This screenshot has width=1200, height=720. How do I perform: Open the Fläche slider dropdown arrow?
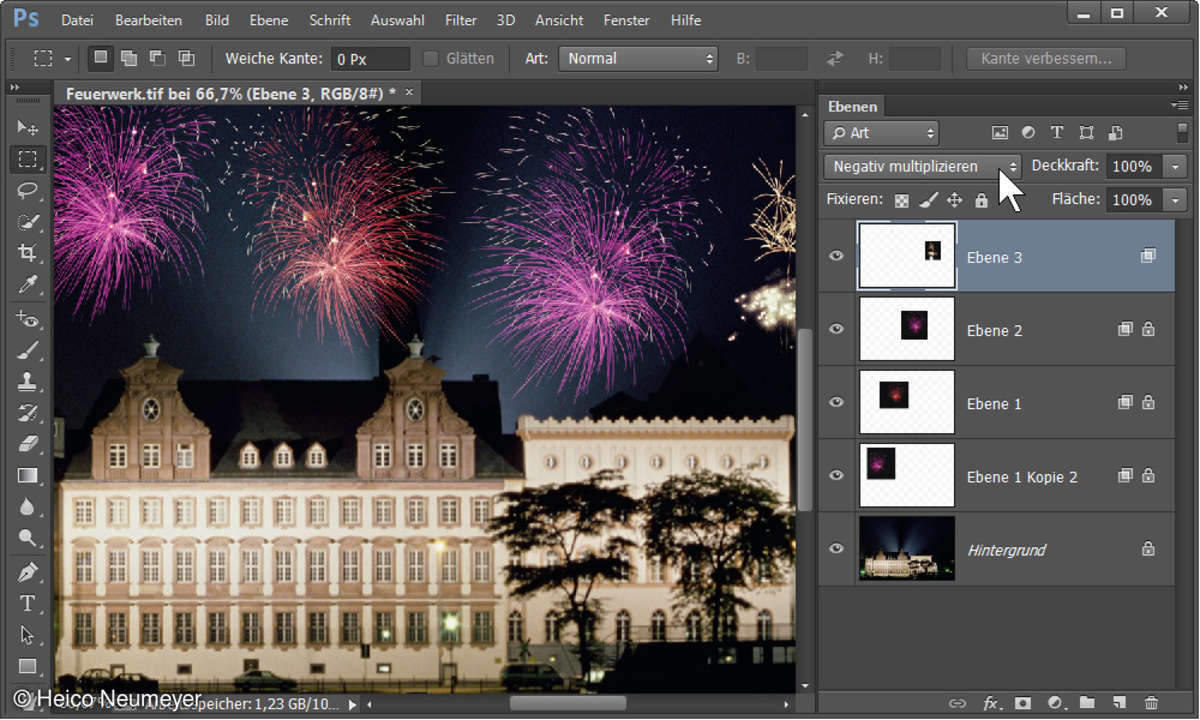pyautogui.click(x=1175, y=200)
